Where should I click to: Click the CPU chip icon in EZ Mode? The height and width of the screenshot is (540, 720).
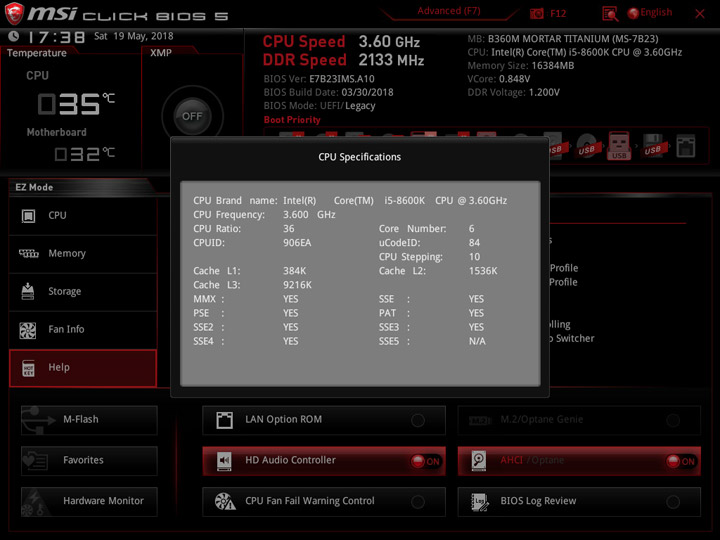click(x=28, y=216)
